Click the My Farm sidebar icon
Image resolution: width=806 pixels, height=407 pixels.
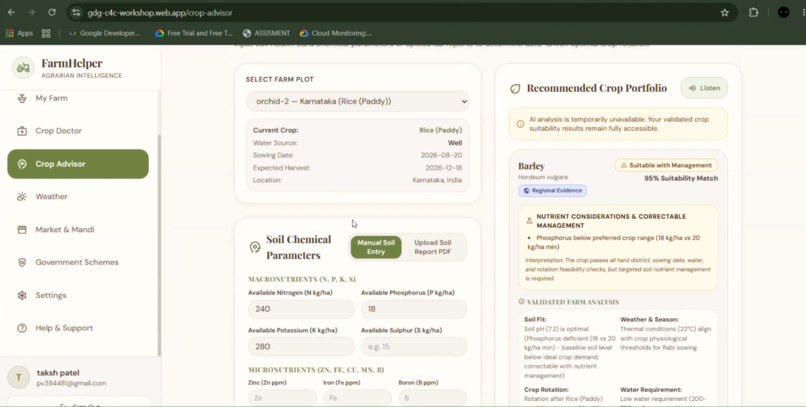[x=22, y=98]
